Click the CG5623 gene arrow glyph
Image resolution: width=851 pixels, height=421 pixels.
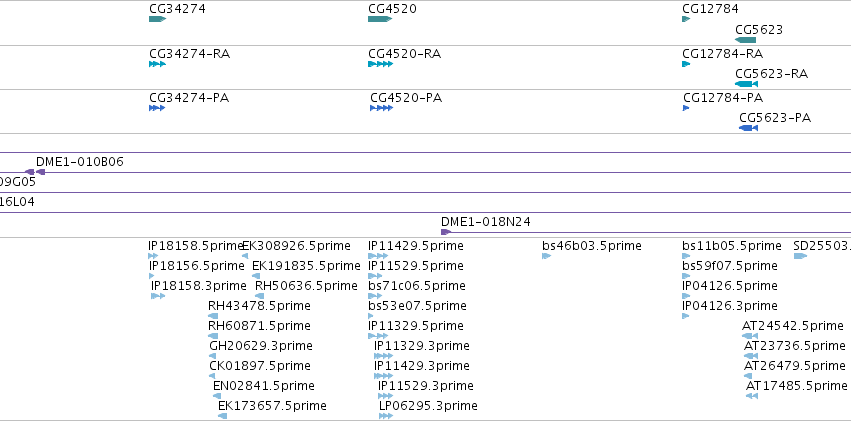click(x=745, y=40)
